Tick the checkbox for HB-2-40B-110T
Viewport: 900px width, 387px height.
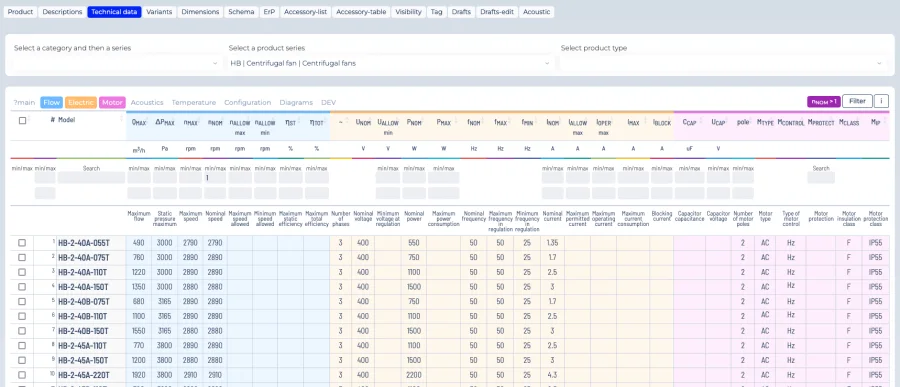pyautogui.click(x=22, y=316)
